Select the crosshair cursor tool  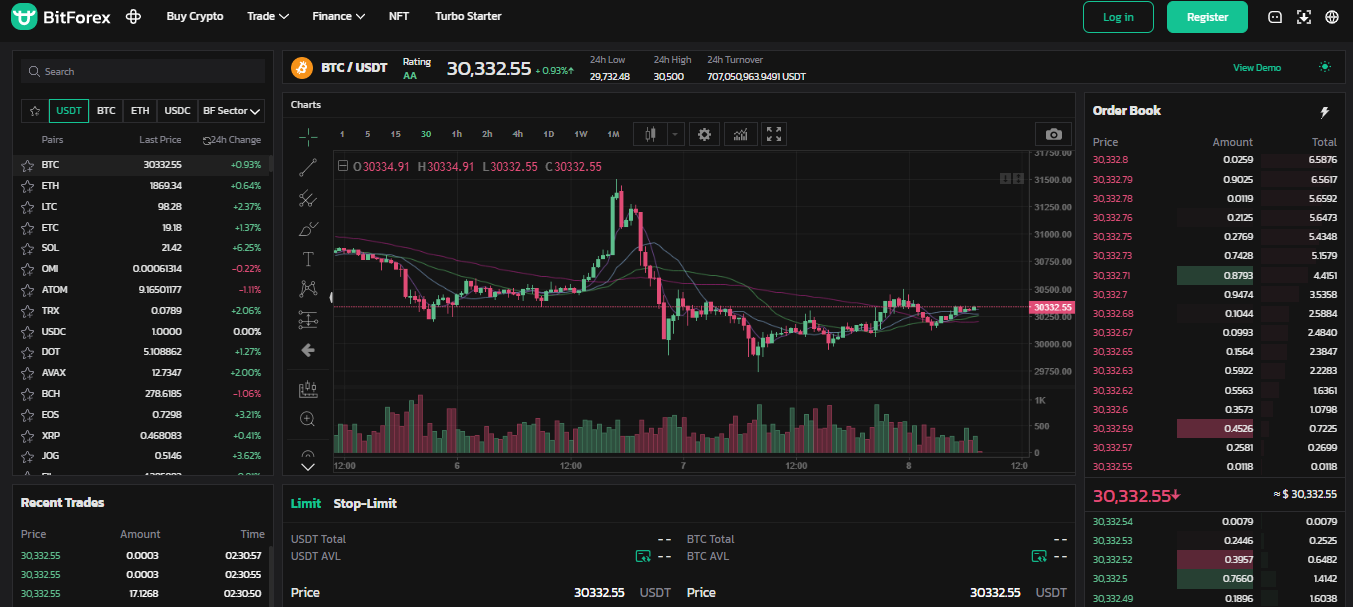tap(308, 137)
